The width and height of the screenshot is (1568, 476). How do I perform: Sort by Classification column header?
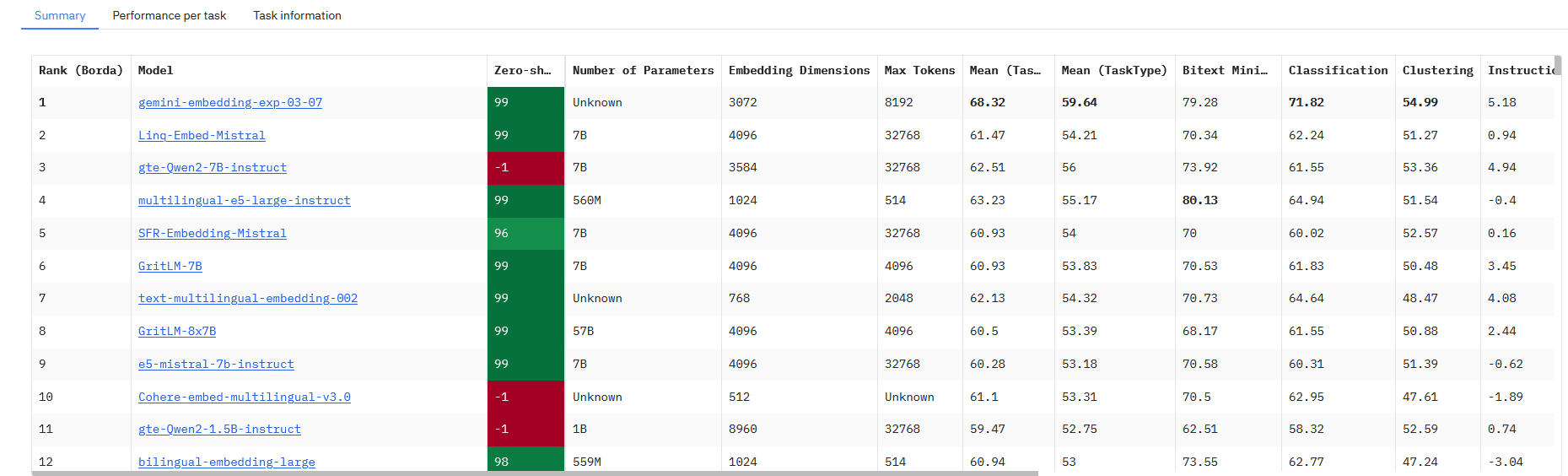pos(1338,71)
